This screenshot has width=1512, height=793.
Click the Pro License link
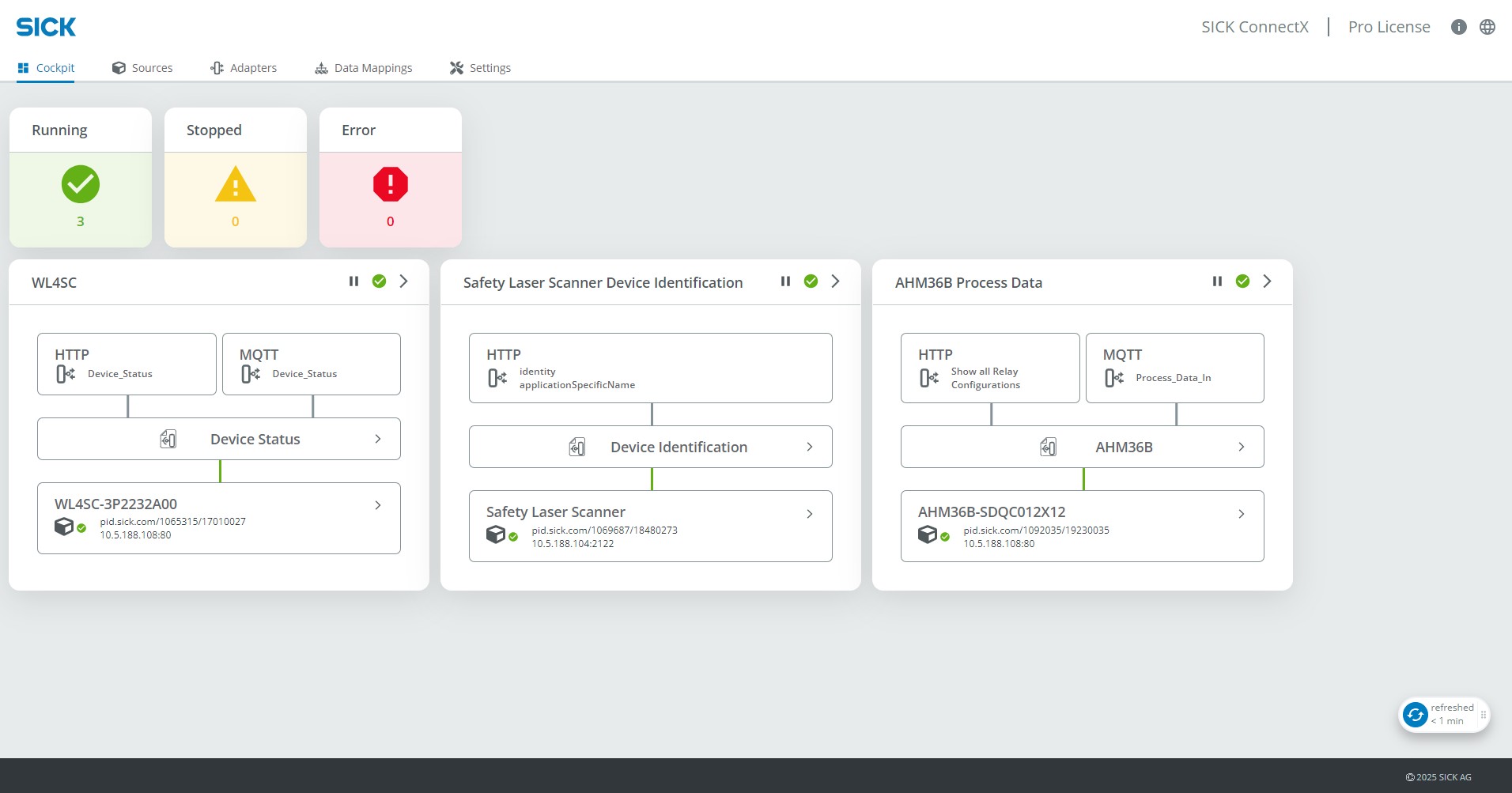(1389, 27)
